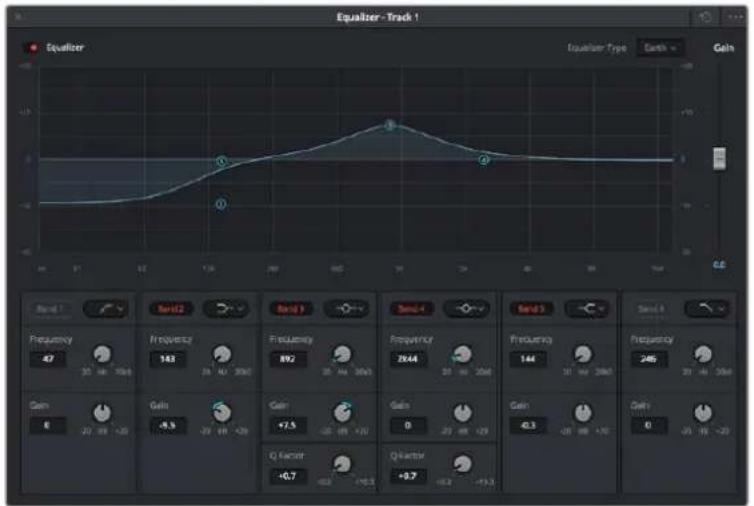Viewport: 754px width, 506px height.
Task: Click the Band 5 Frequency knob
Action: click(583, 354)
